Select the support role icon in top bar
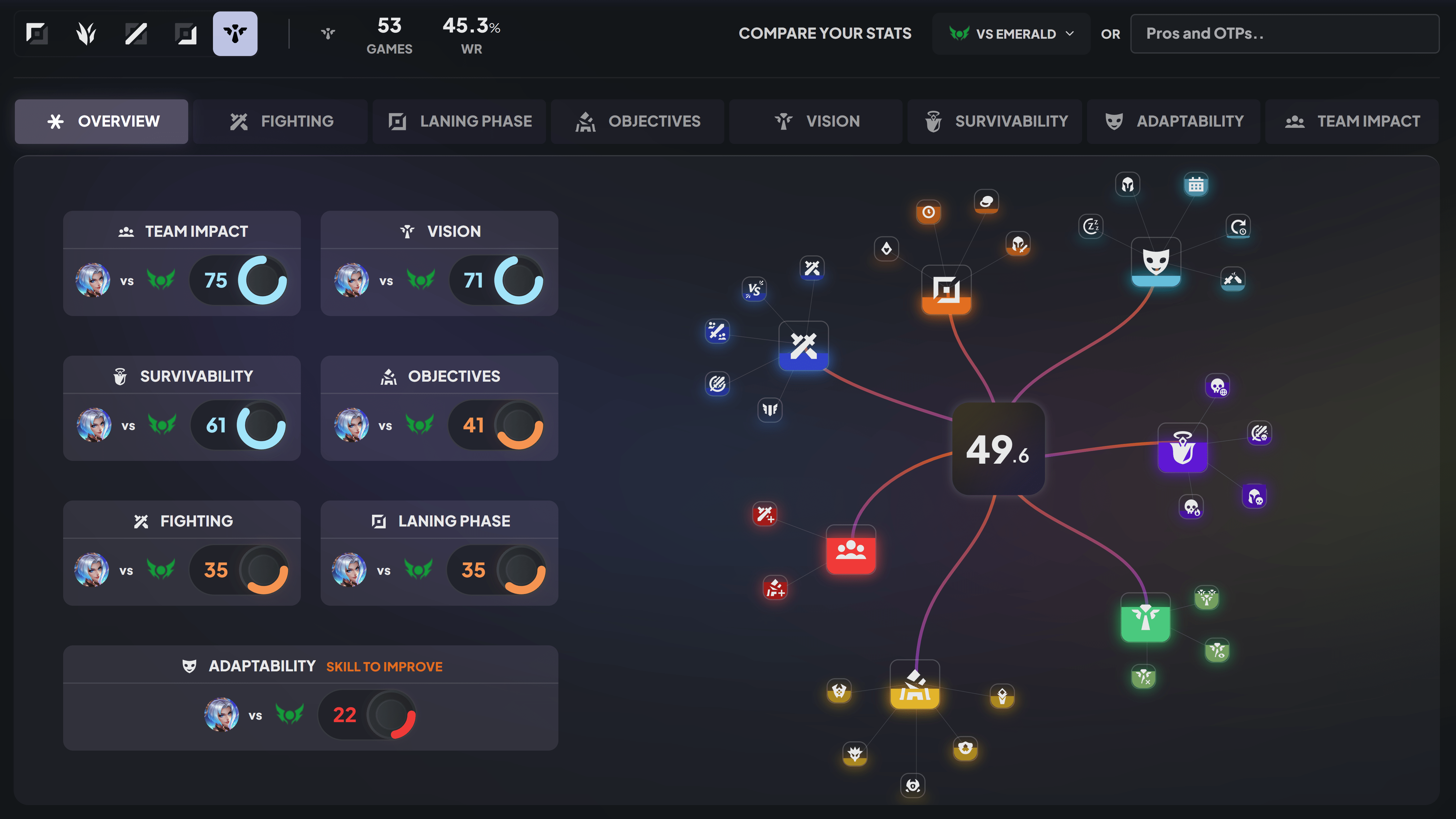 pos(235,34)
